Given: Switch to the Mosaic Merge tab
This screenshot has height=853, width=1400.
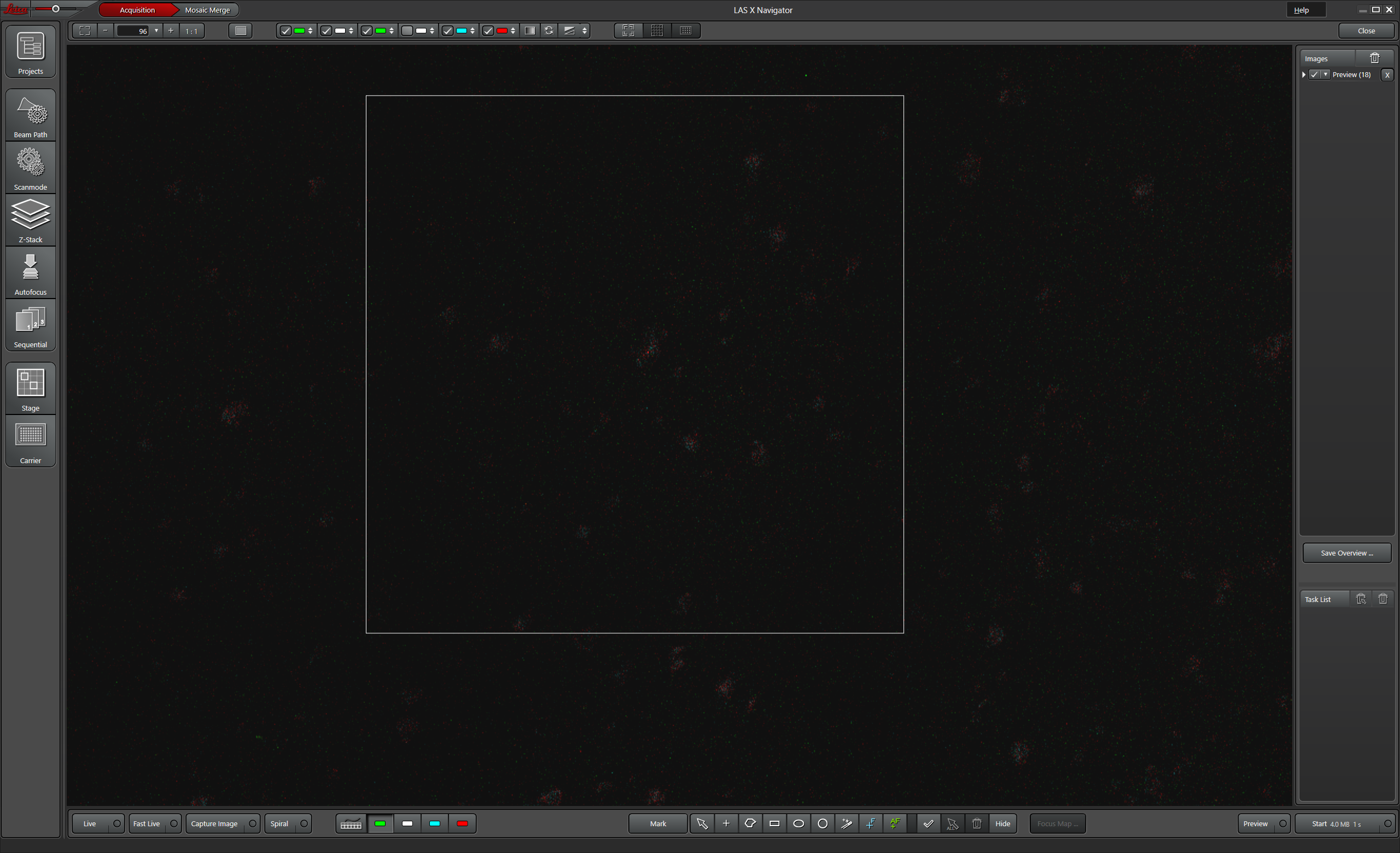Looking at the screenshot, I should pos(207,10).
